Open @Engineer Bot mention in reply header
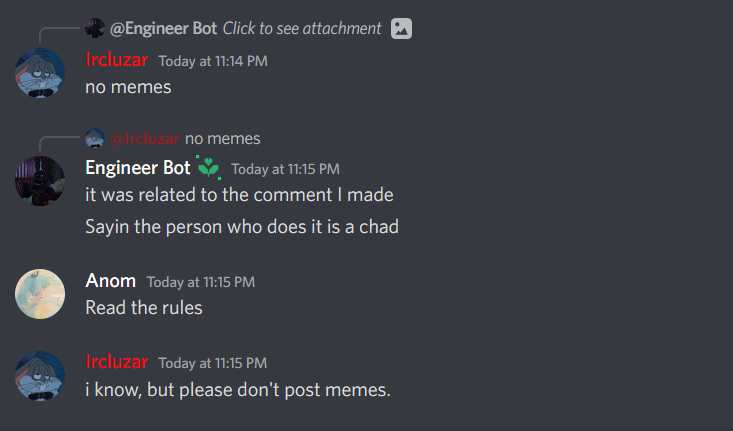The height and width of the screenshot is (431, 733). pos(163,29)
